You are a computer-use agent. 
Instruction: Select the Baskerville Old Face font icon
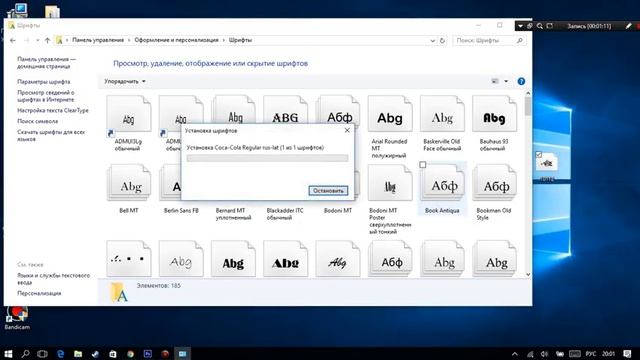pyautogui.click(x=442, y=114)
